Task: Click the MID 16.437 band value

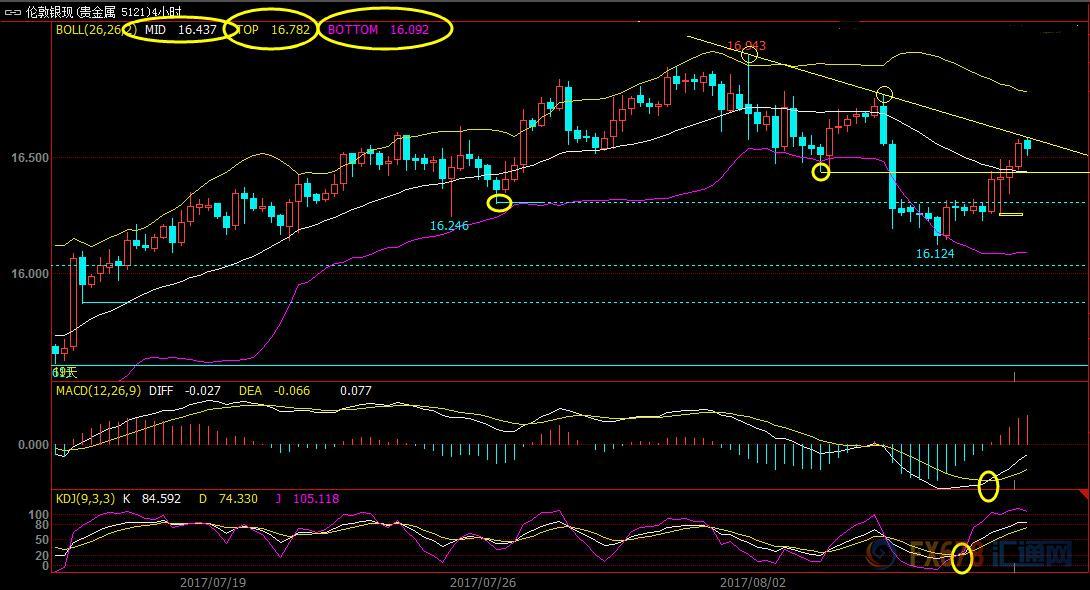Action: tap(175, 30)
